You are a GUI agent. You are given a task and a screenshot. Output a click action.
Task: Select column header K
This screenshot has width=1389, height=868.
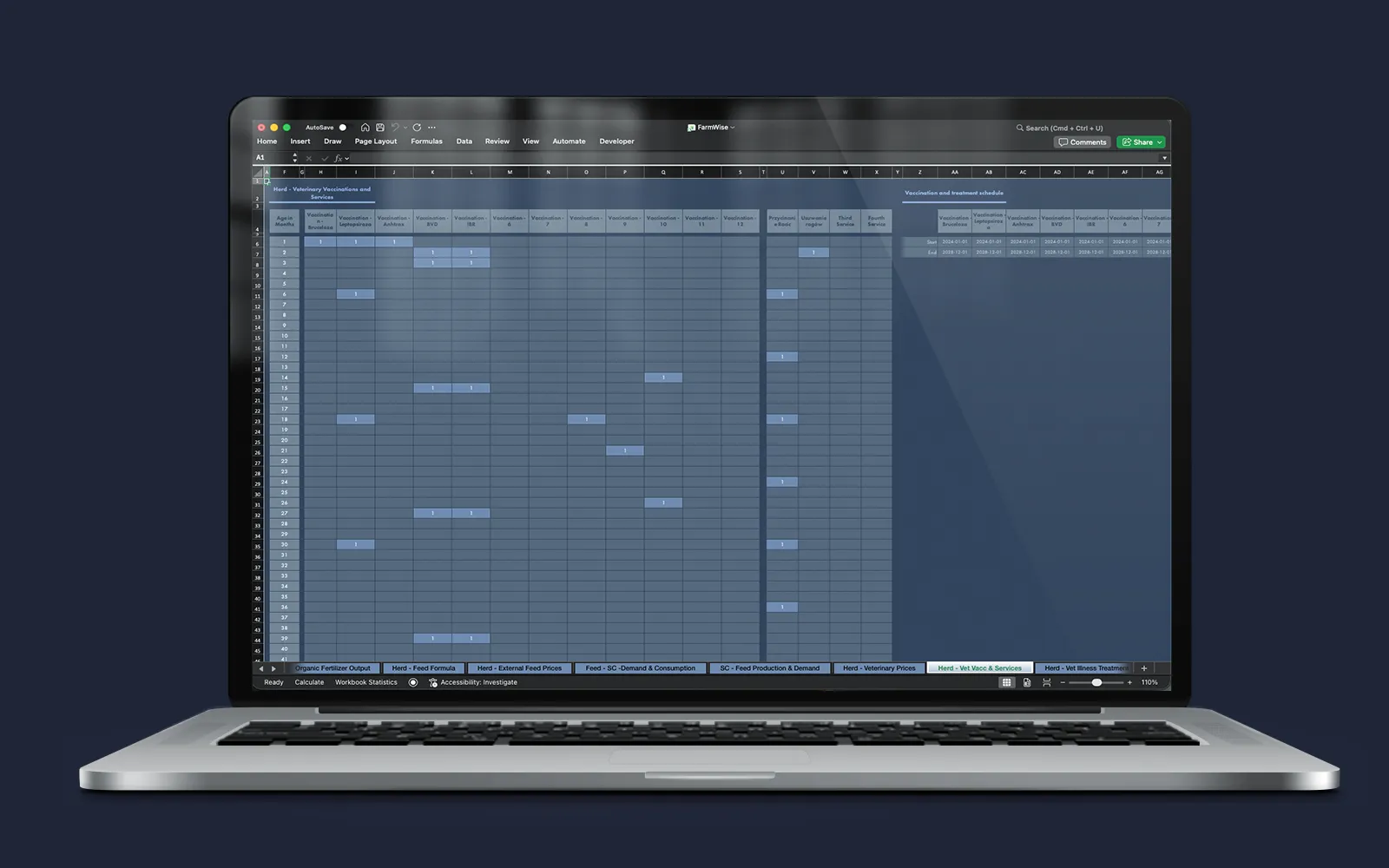[432, 173]
